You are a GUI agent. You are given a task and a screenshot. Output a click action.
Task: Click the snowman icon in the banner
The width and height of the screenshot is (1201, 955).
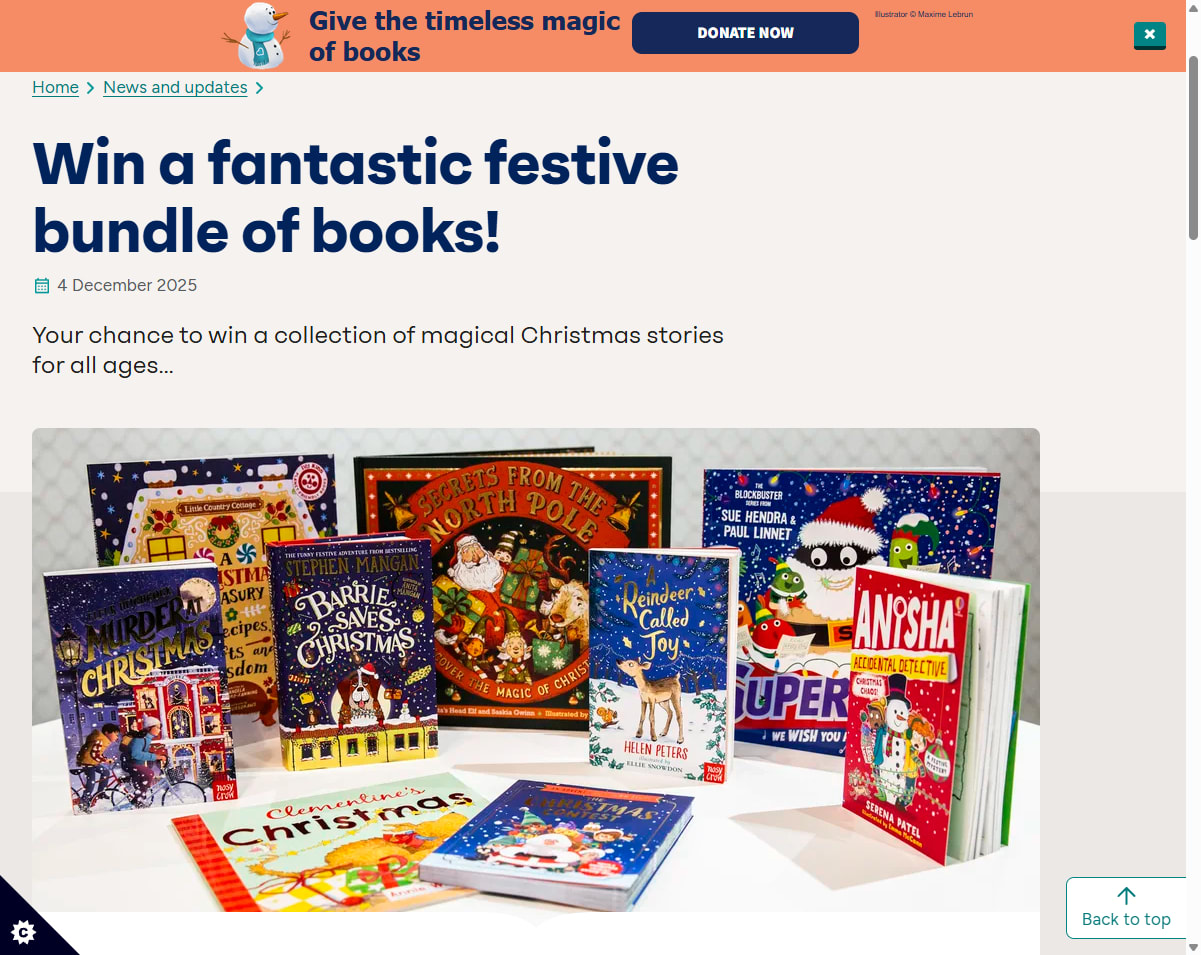pos(257,35)
